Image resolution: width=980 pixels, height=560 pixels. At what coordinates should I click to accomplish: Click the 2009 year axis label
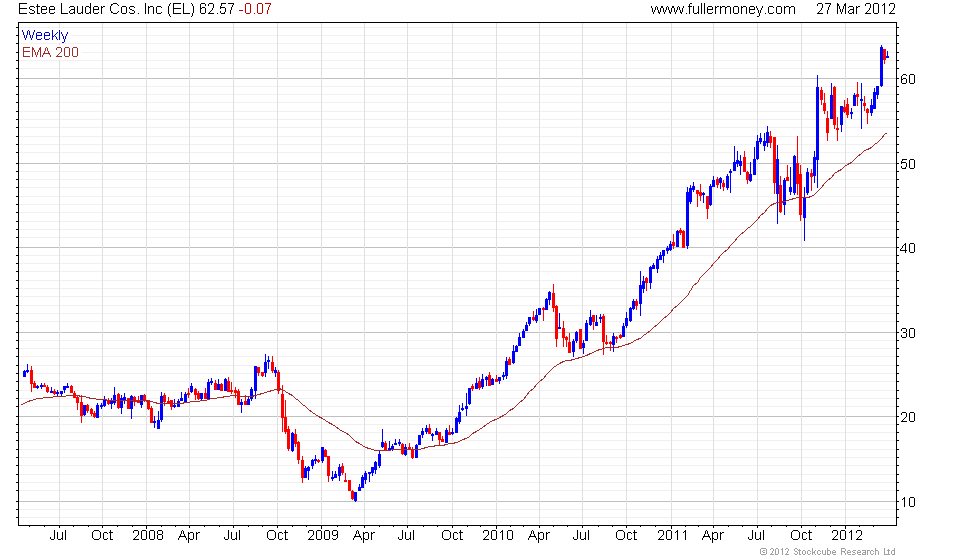(x=323, y=536)
